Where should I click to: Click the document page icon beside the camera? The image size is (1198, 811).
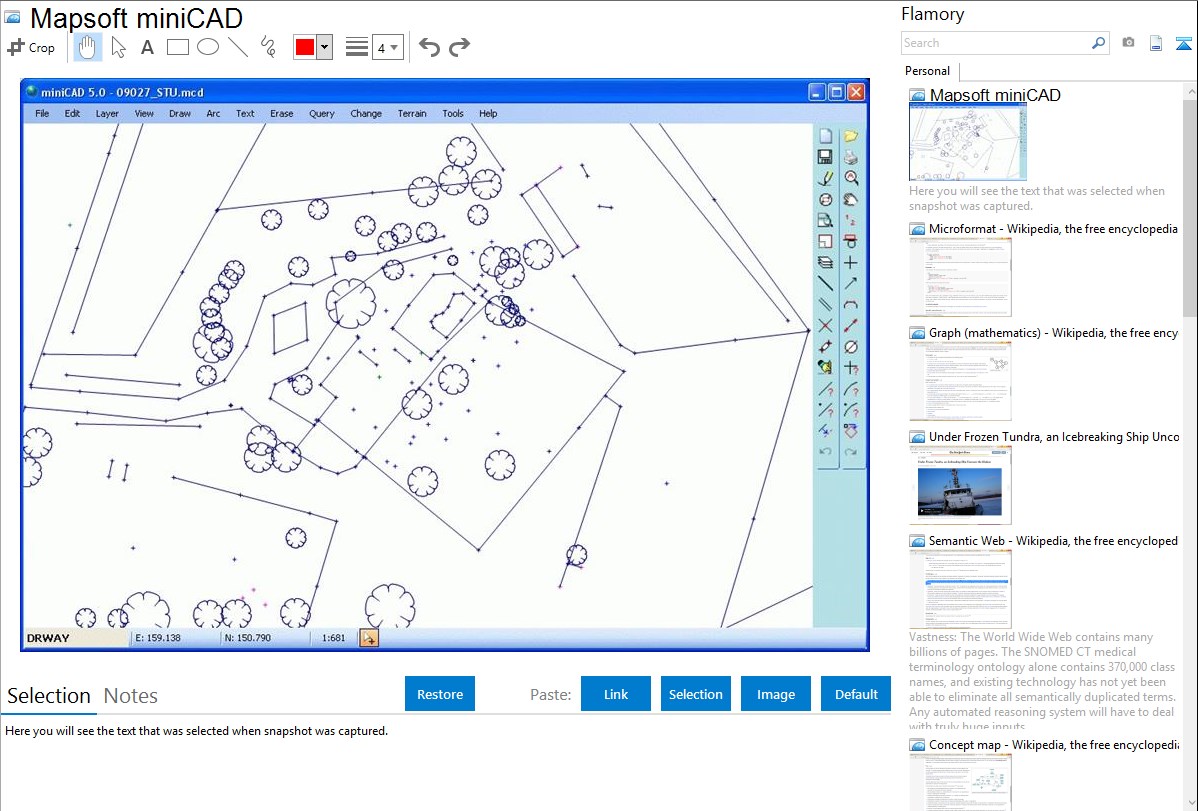[x=1156, y=43]
